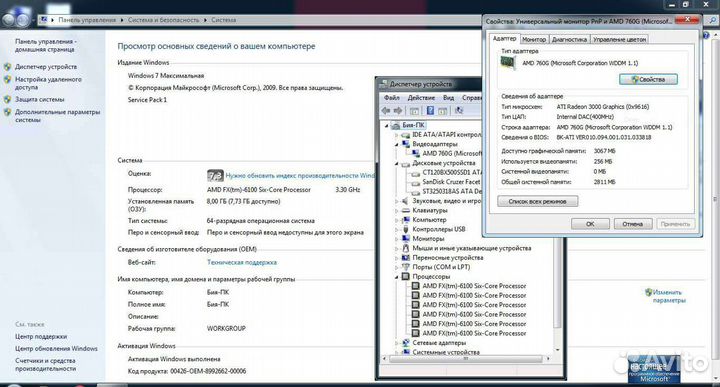Click the Порты (COM и LPT) port icon
Viewport: 720px width, 387px height.
point(405,267)
